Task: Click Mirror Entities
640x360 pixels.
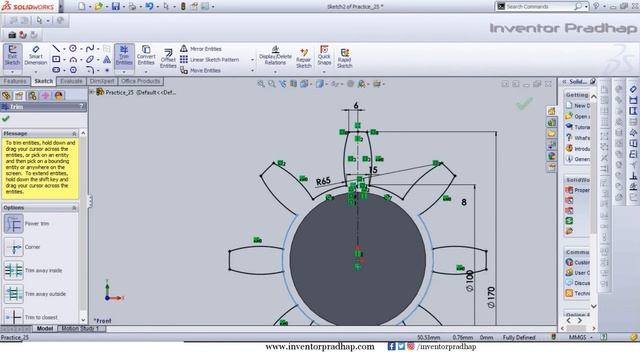Action: pos(201,49)
